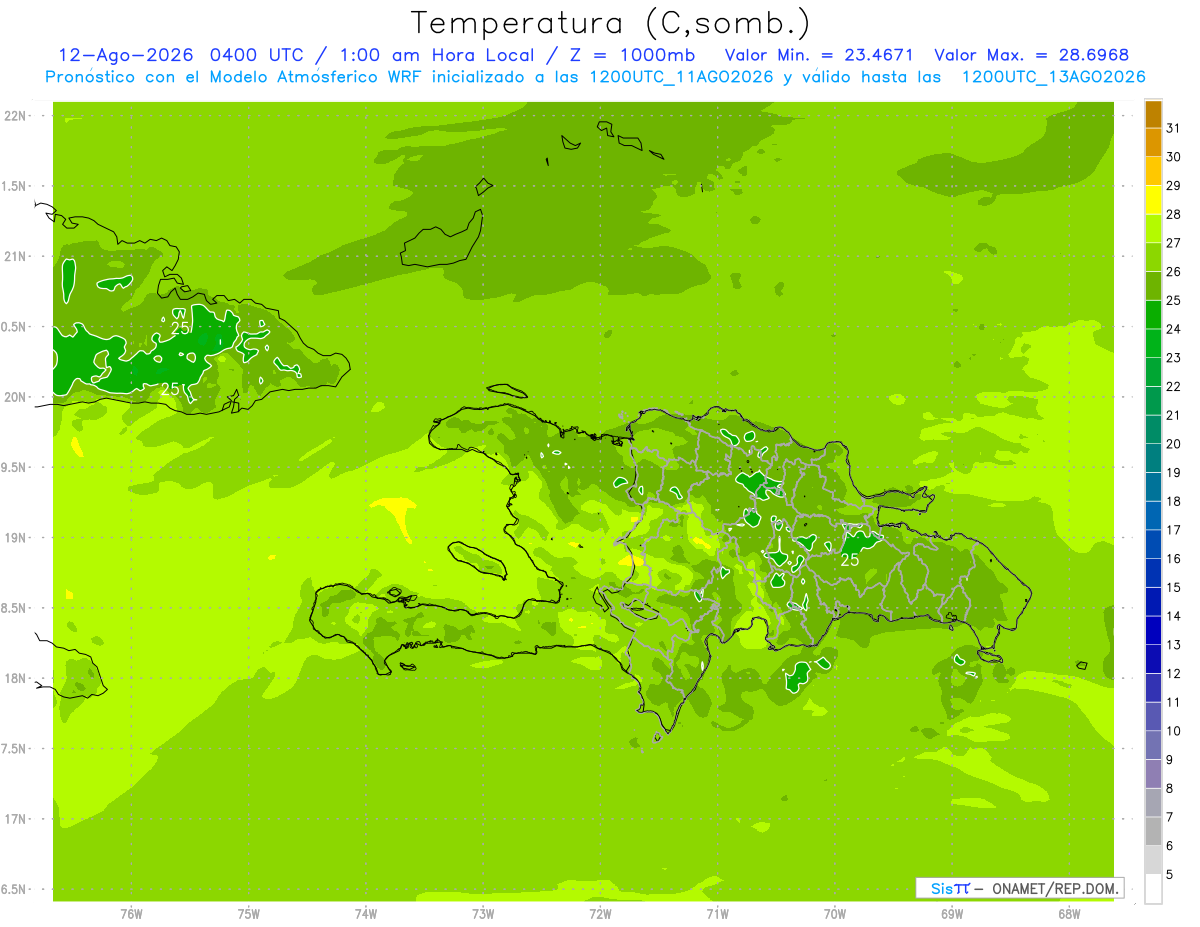This screenshot has height=927, width=1200.
Task: Click the SisTT ONAMET/REP.DOM. logo box
Action: (x=1019, y=888)
